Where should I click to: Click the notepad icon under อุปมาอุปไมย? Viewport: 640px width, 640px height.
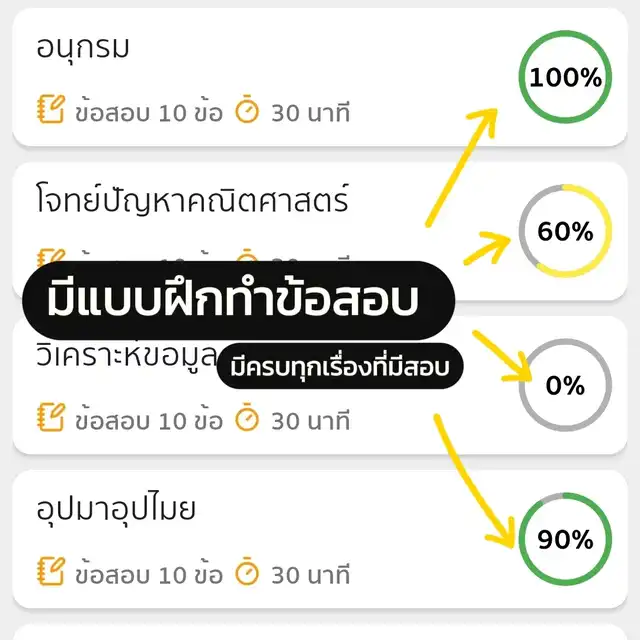coord(50,573)
